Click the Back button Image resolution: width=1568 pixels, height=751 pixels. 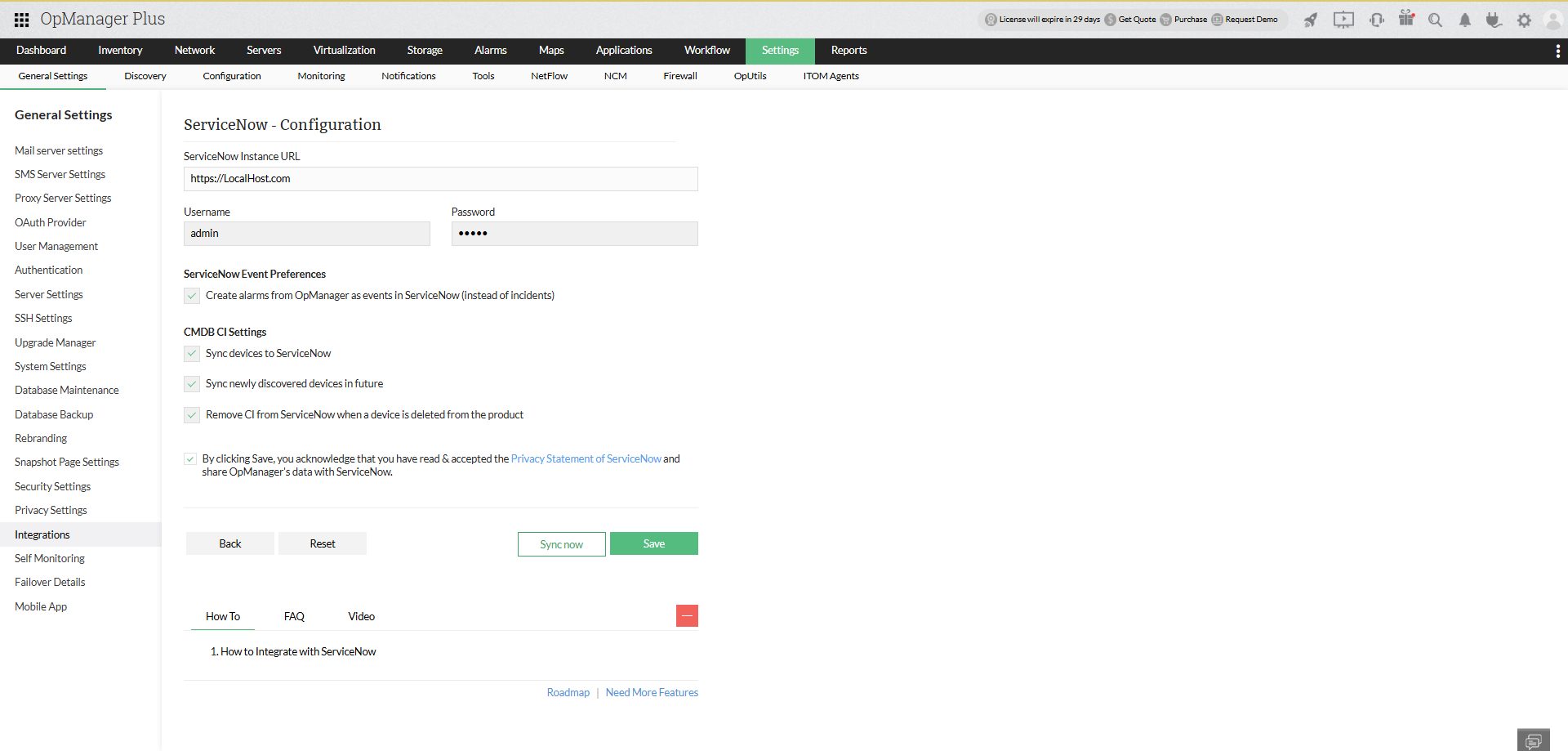click(230, 544)
